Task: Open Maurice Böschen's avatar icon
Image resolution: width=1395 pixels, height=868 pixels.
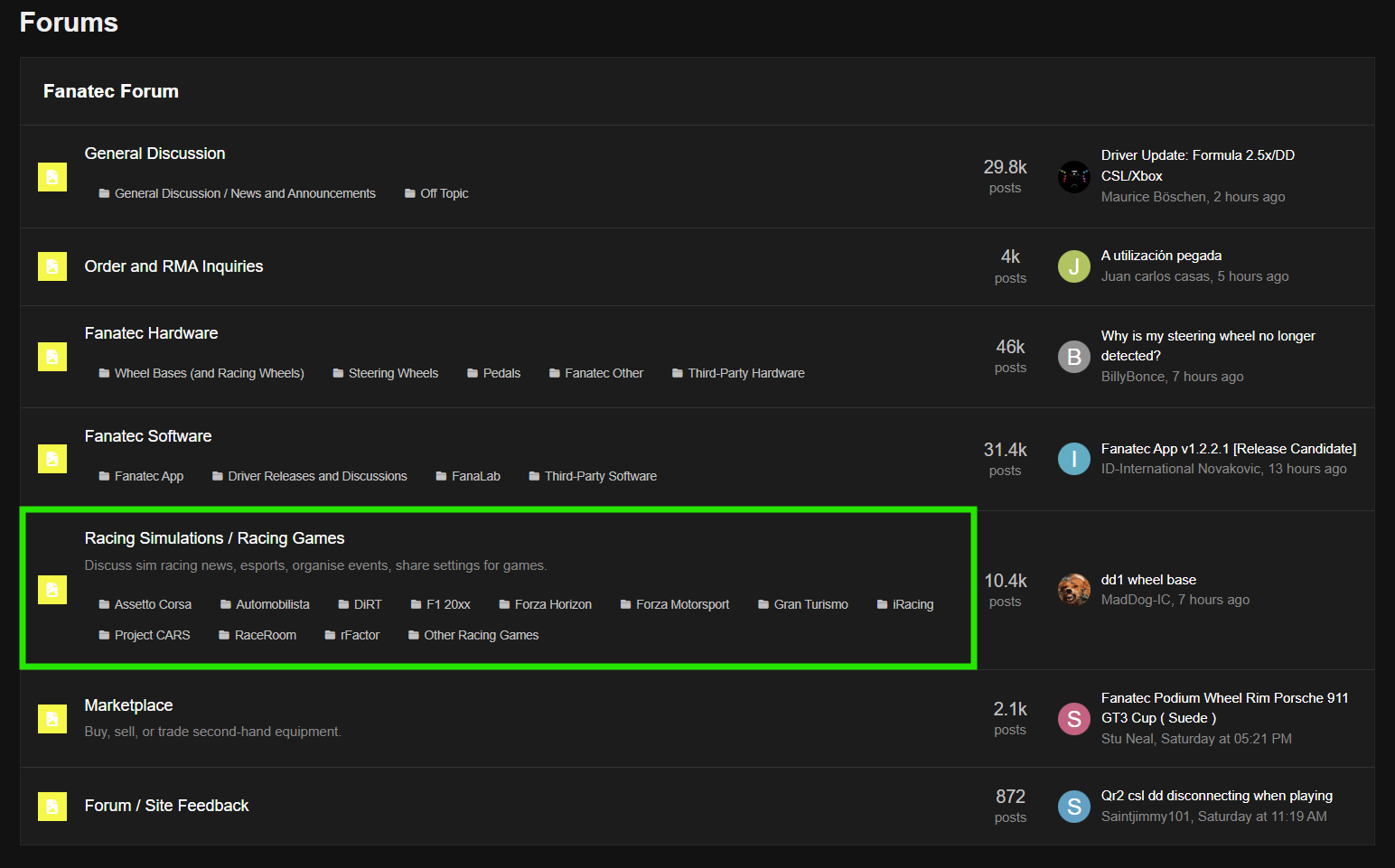Action: click(1073, 177)
